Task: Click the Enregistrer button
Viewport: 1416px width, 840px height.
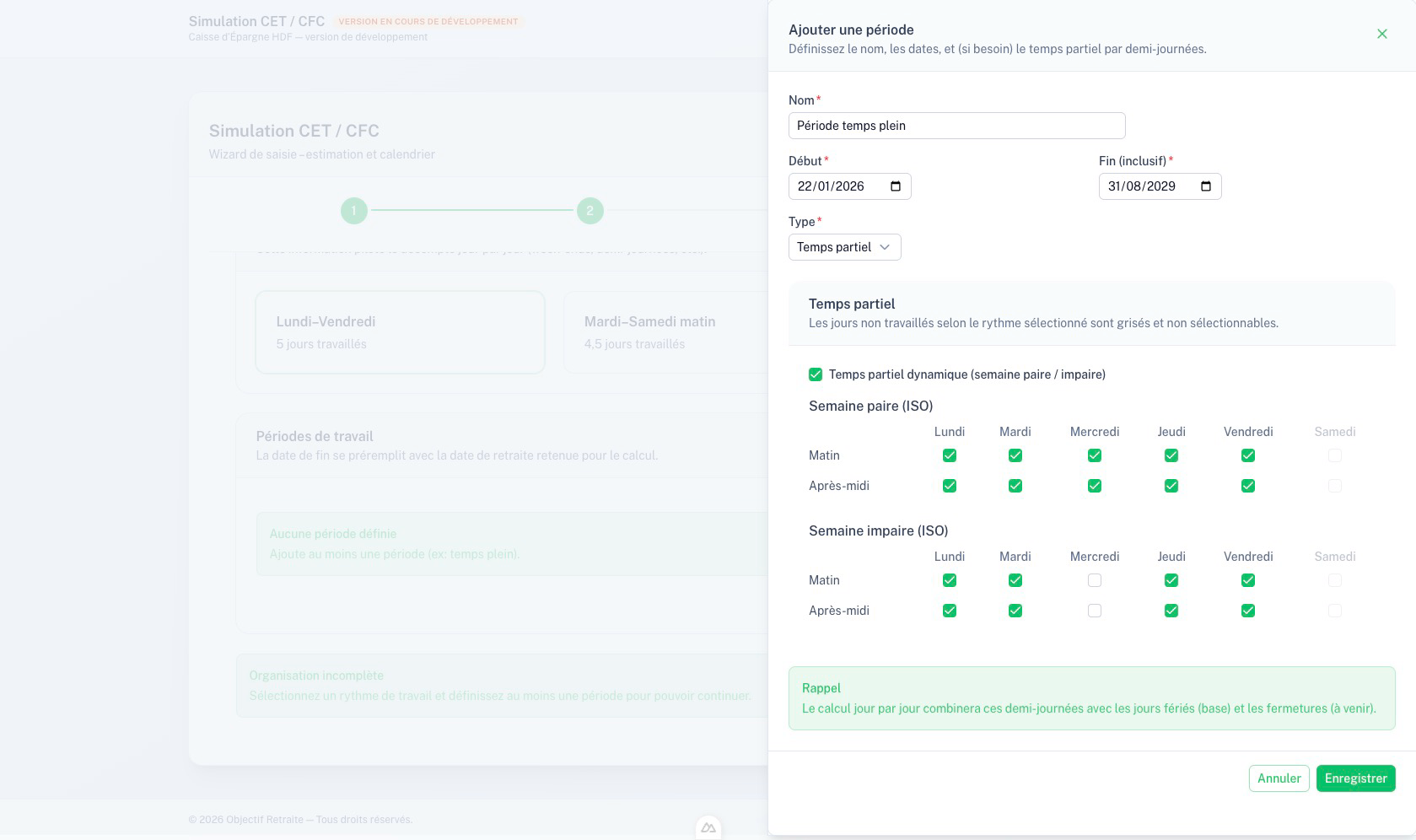Action: [1355, 778]
